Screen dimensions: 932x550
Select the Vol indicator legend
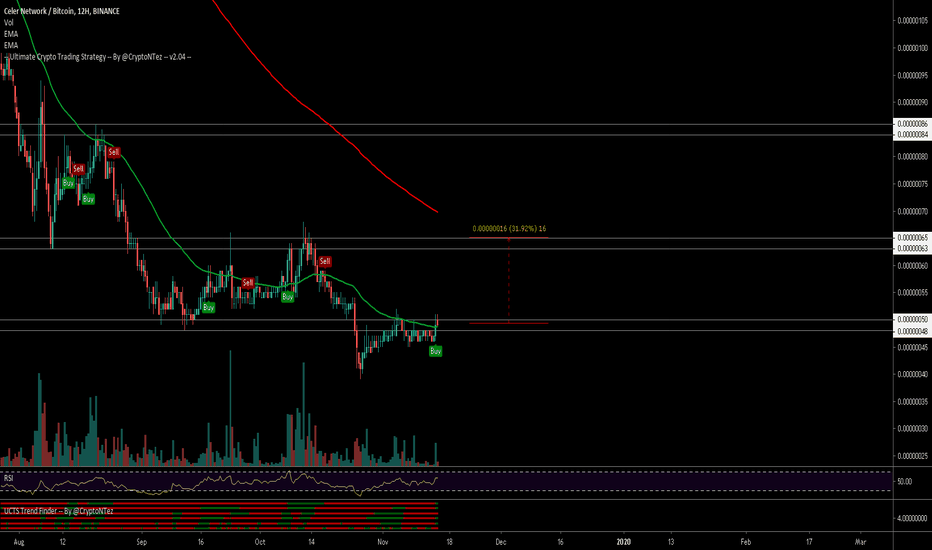[8, 23]
